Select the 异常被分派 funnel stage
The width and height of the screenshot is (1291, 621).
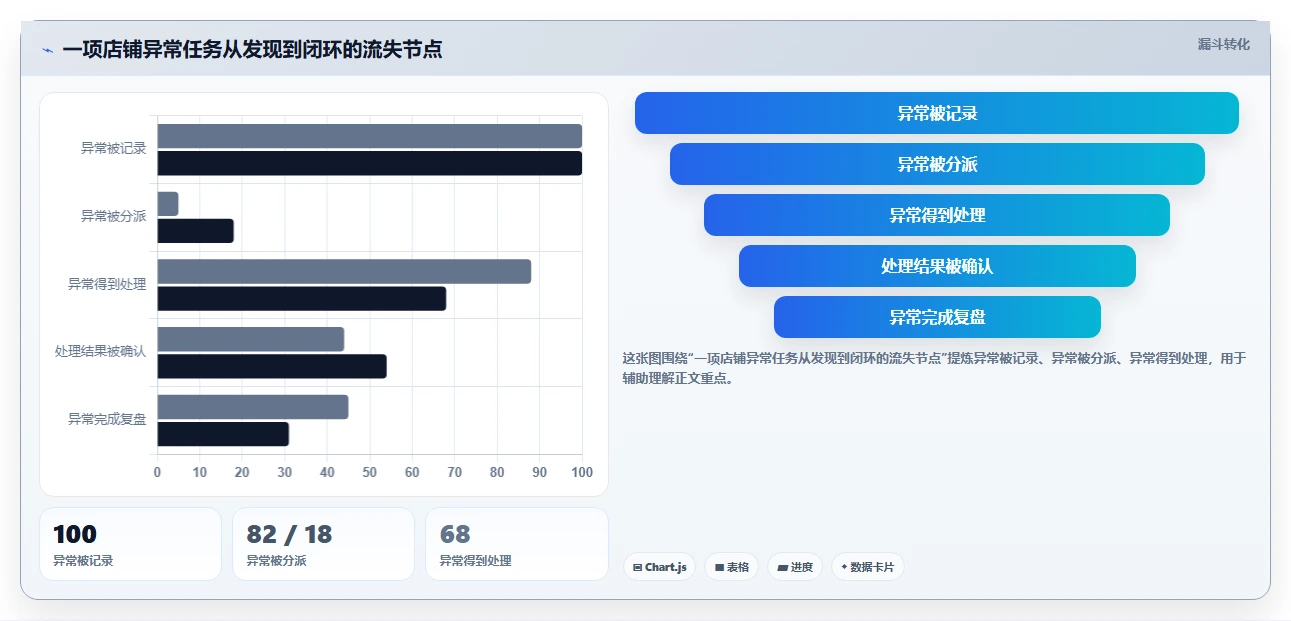point(937,164)
